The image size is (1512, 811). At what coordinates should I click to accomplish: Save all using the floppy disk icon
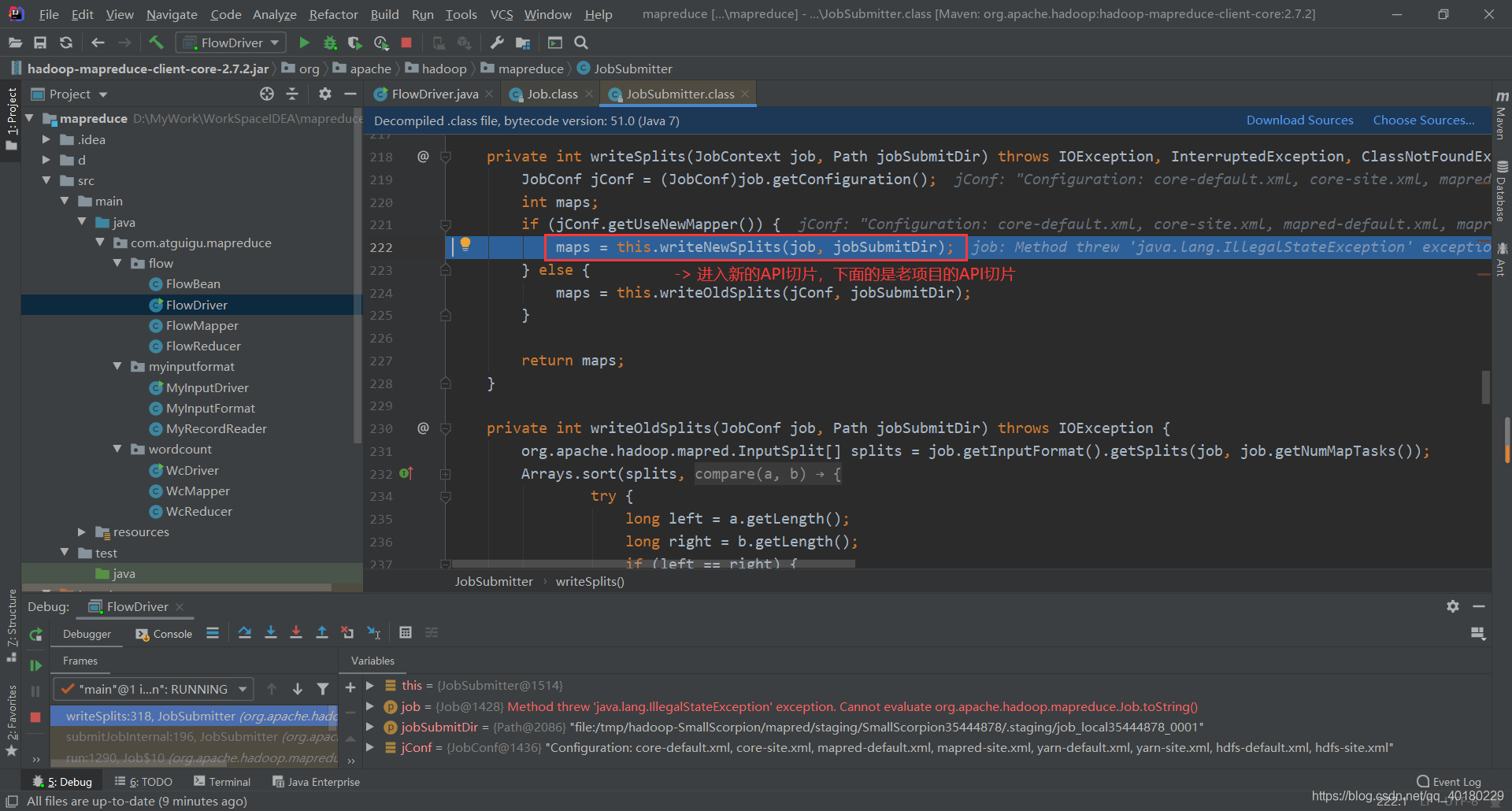click(40, 43)
